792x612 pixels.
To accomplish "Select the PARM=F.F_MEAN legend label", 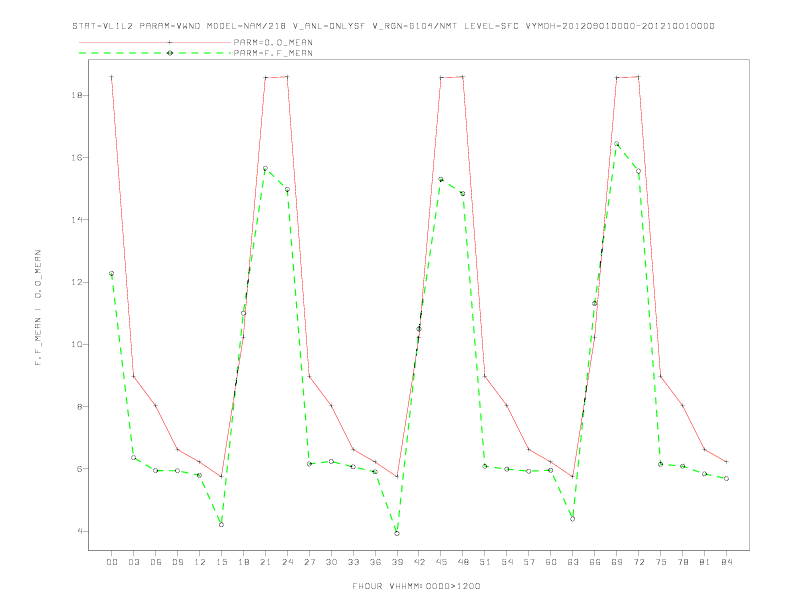I will 273,53.
